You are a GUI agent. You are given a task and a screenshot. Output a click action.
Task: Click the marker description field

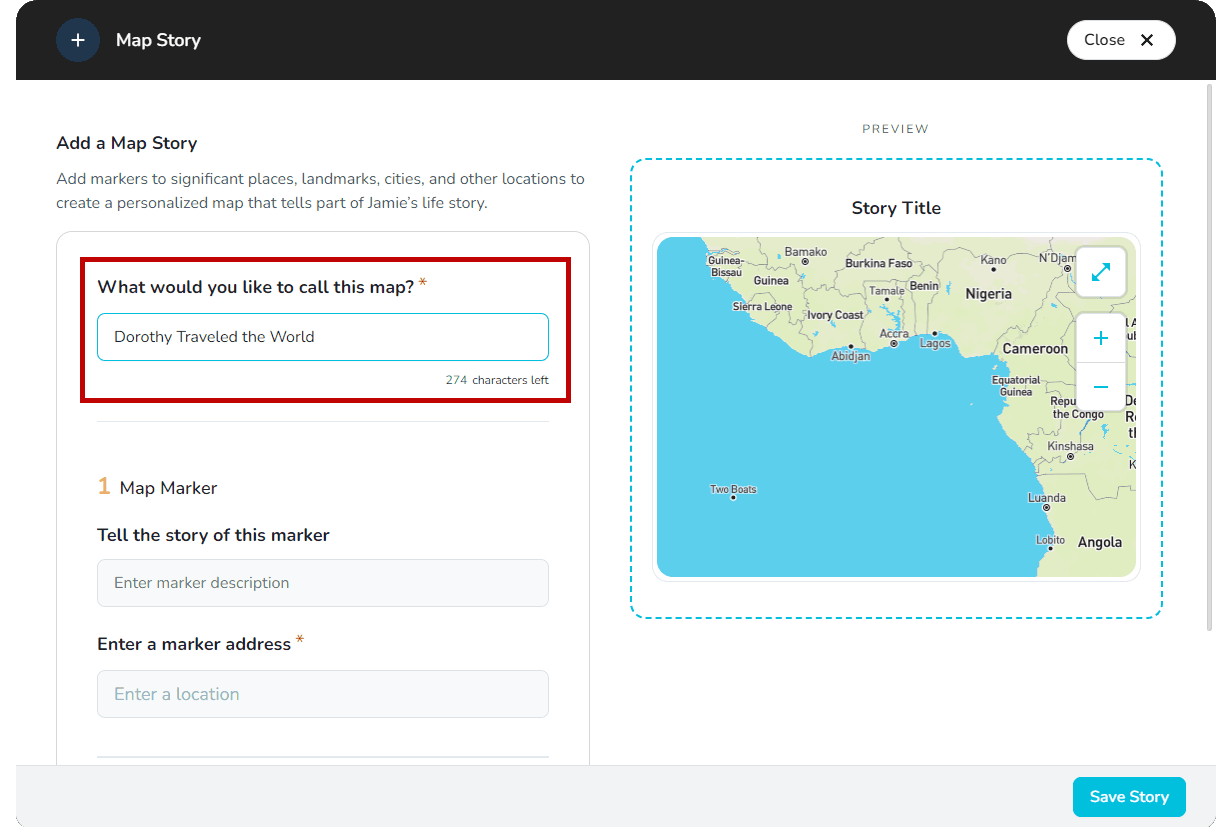(322, 583)
